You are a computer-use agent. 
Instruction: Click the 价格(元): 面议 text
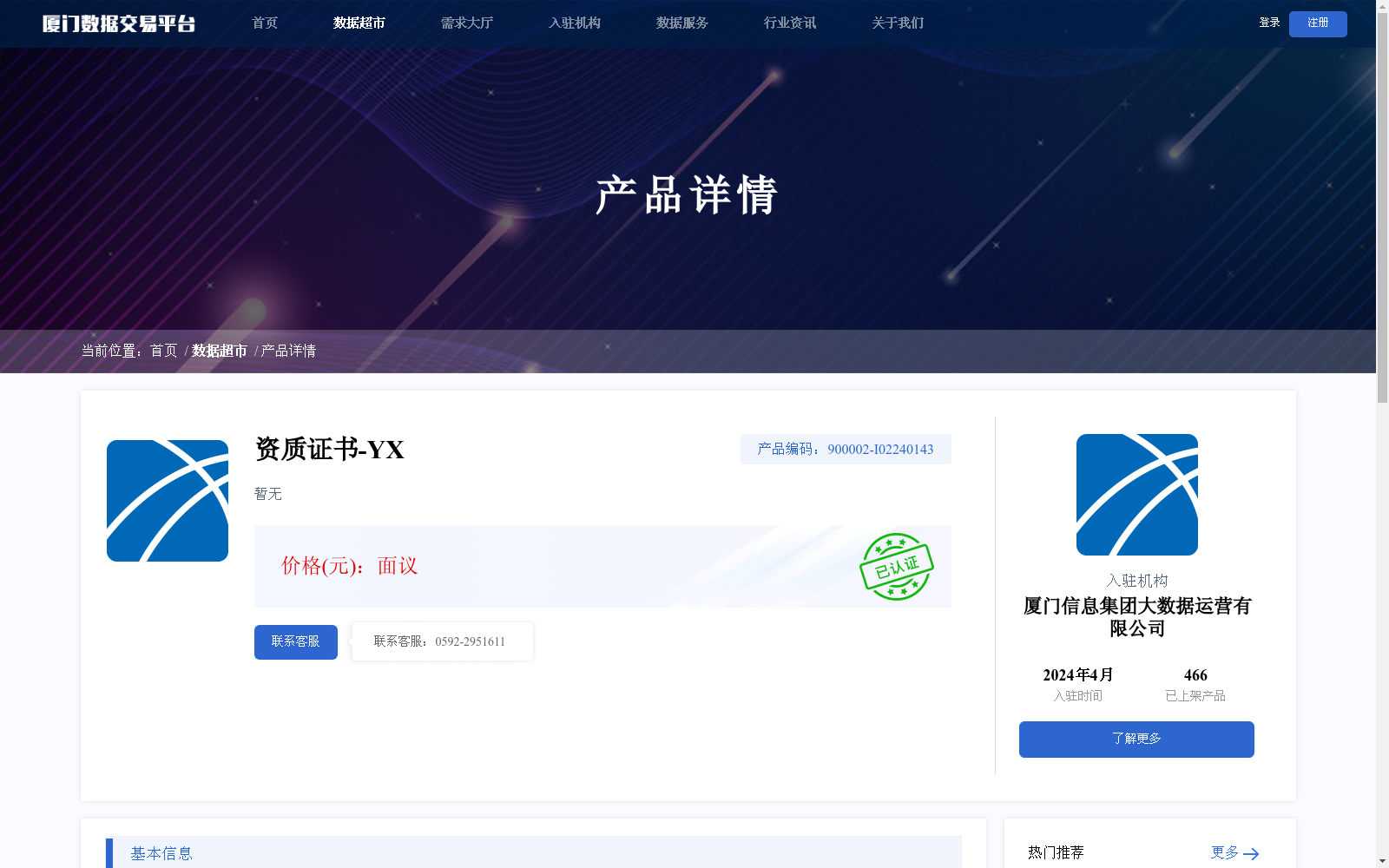(x=349, y=566)
